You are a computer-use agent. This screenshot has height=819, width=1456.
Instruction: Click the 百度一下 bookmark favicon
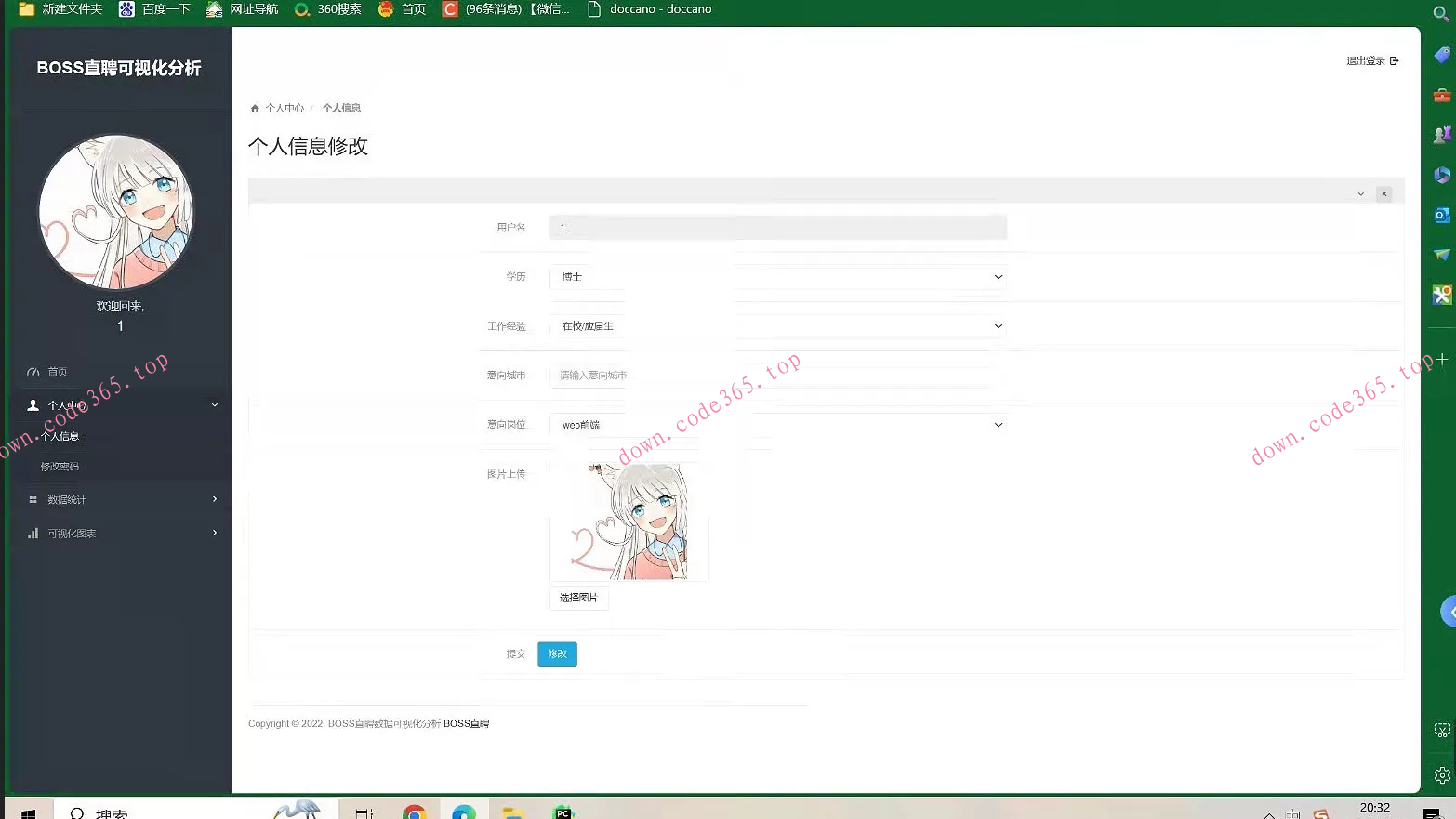tap(126, 9)
